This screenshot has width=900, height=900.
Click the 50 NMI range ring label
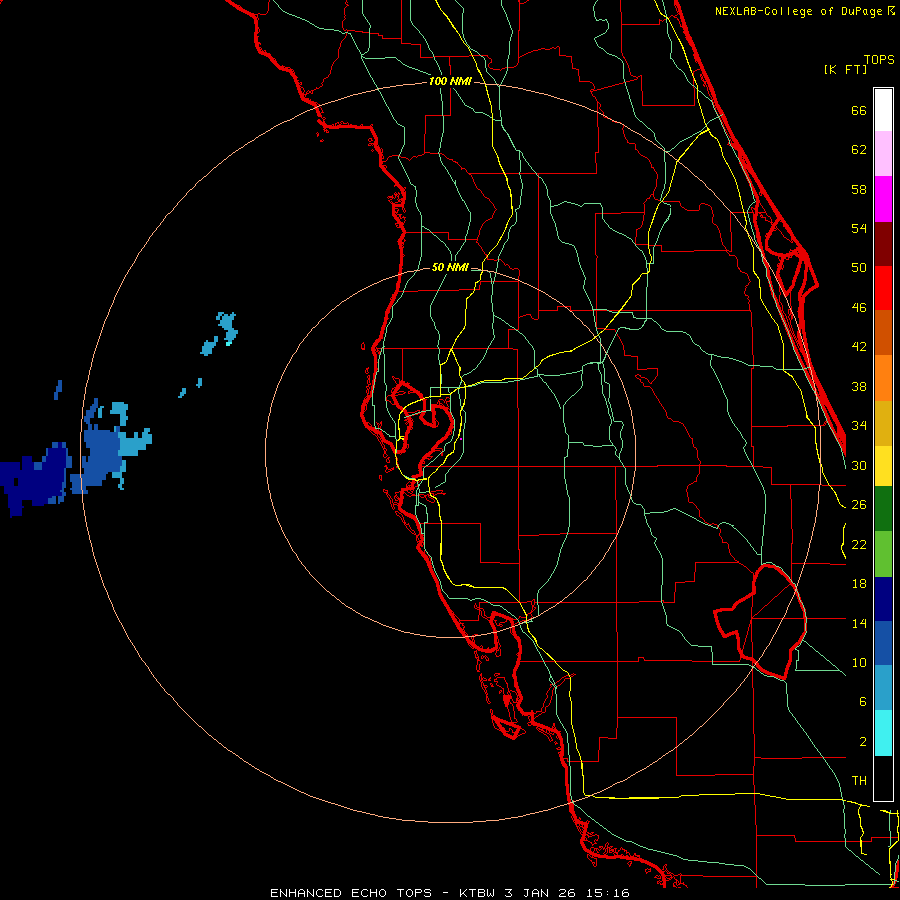click(x=450, y=267)
